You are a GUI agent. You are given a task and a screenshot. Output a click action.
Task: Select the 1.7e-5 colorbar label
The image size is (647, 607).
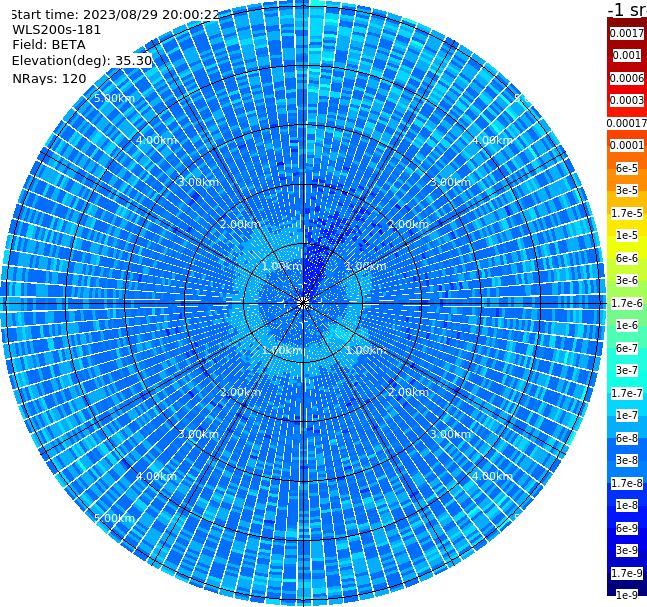coord(626,213)
